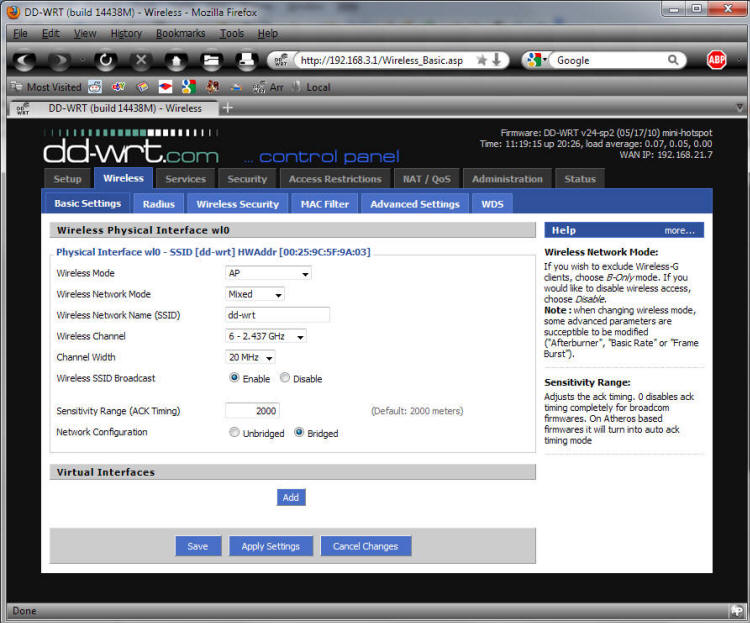This screenshot has height=623, width=750.
Task: Open the Advanced Settings sub-tab
Action: [x=415, y=204]
